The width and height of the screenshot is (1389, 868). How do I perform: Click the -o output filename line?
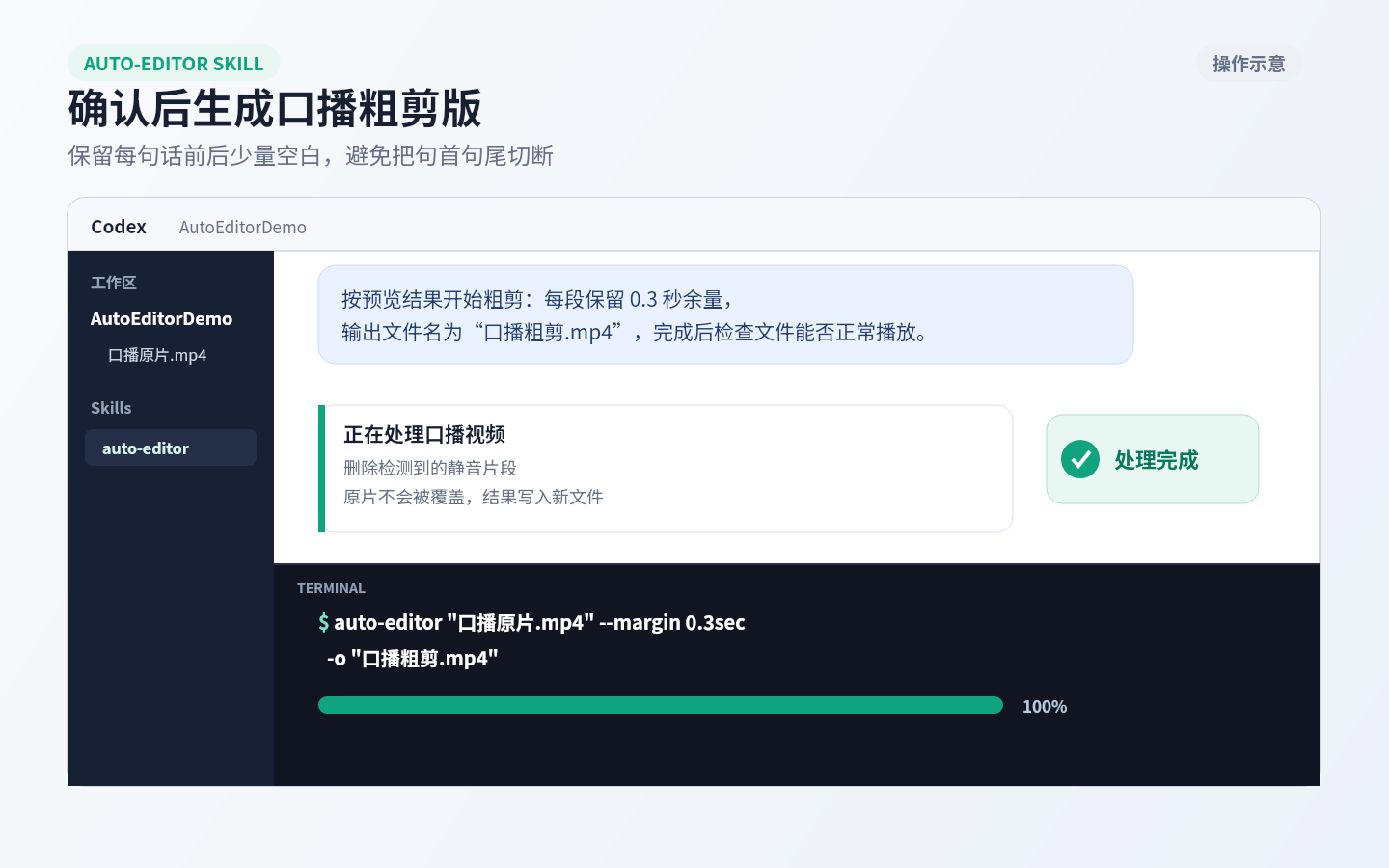click(x=413, y=658)
